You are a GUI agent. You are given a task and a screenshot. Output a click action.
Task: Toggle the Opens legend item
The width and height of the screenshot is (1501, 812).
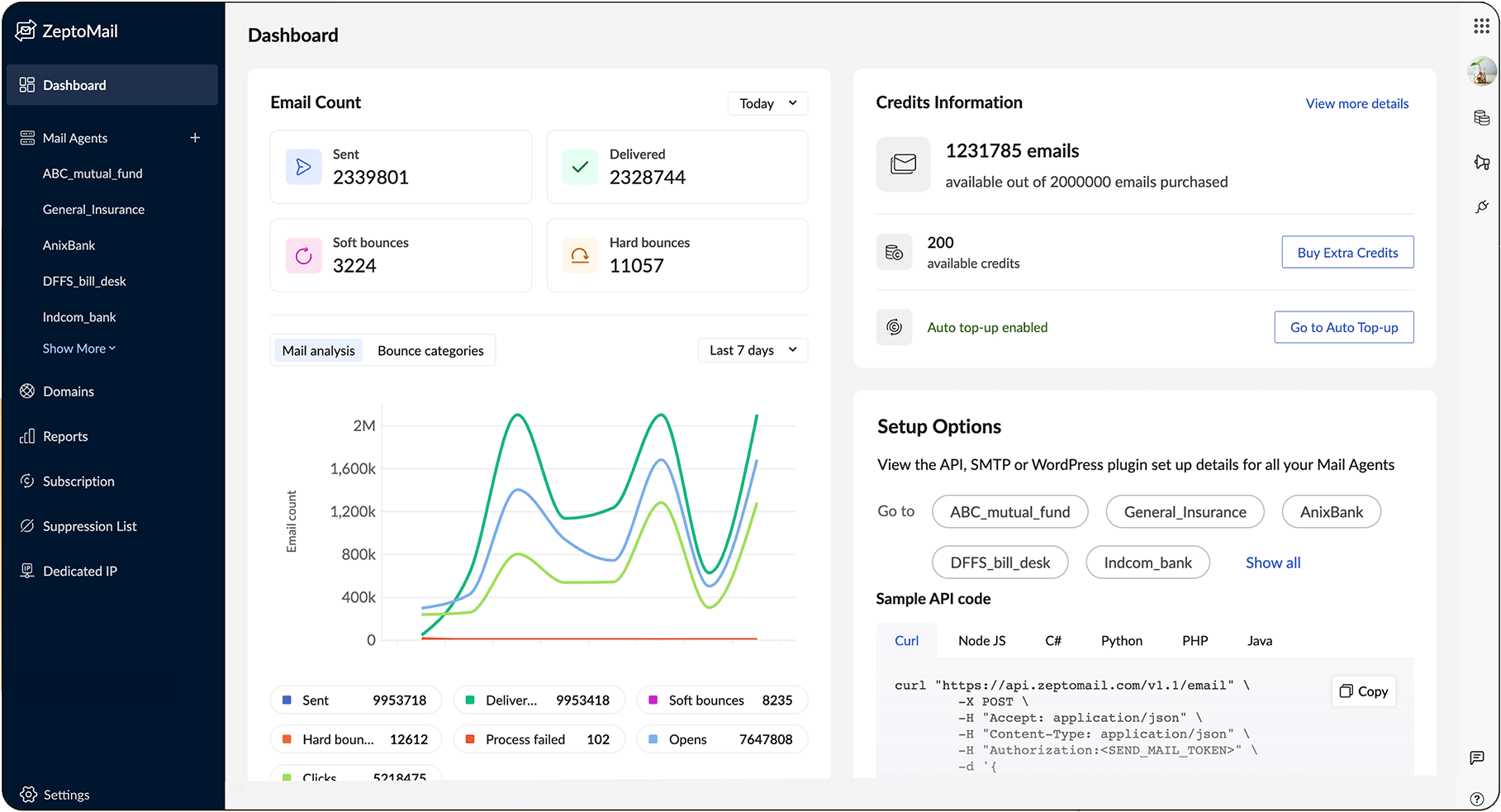click(x=722, y=739)
